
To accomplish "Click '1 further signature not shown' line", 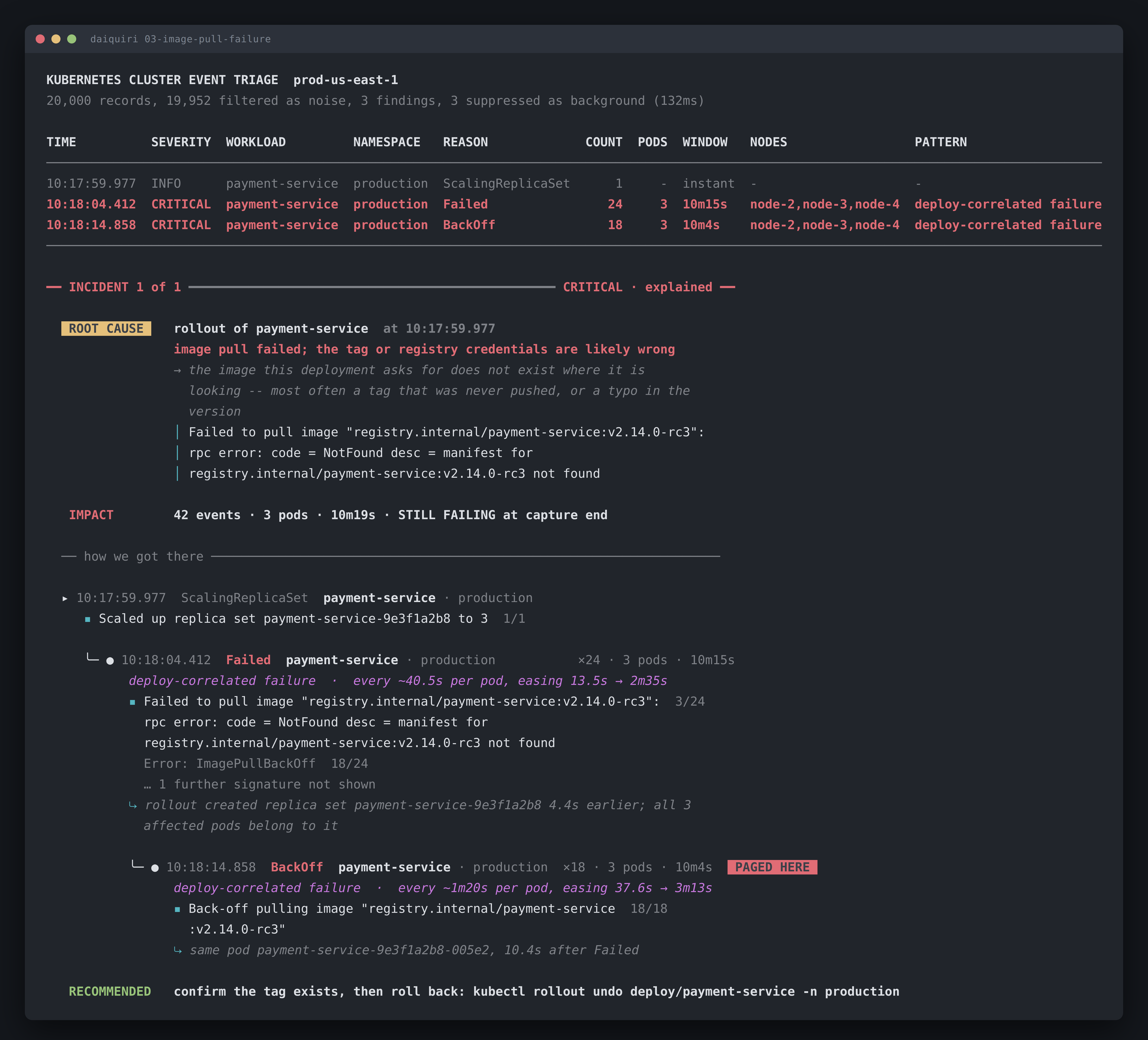I will [x=260, y=784].
